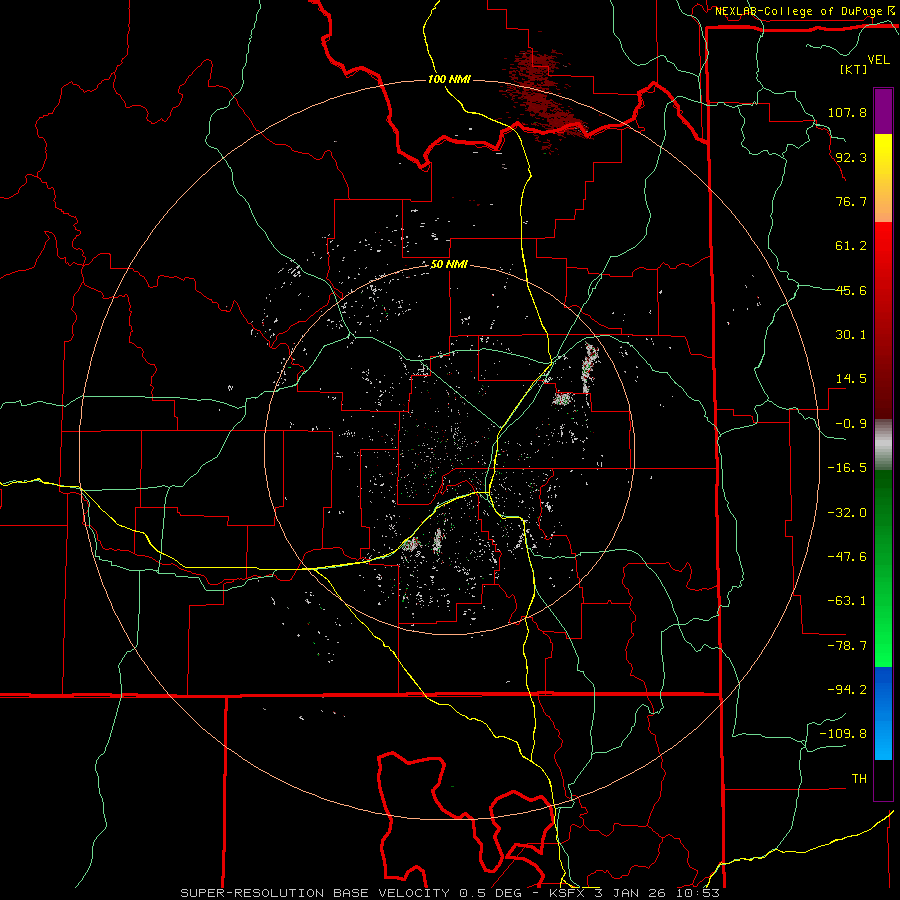Click the -109.8 legend value
This screenshot has height=900, width=900.
tap(843, 734)
